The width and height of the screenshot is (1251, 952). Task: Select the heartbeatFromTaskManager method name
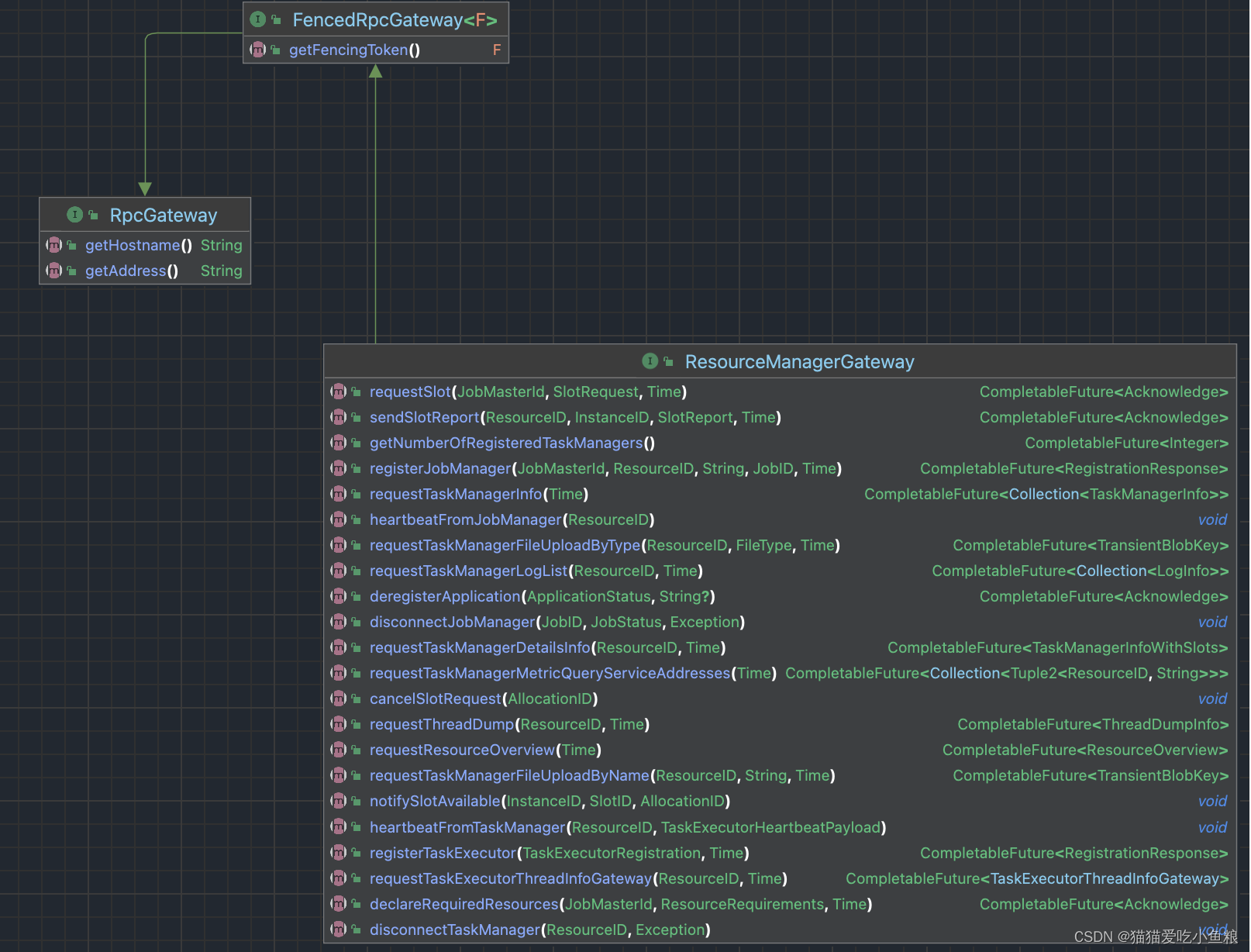click(x=467, y=828)
